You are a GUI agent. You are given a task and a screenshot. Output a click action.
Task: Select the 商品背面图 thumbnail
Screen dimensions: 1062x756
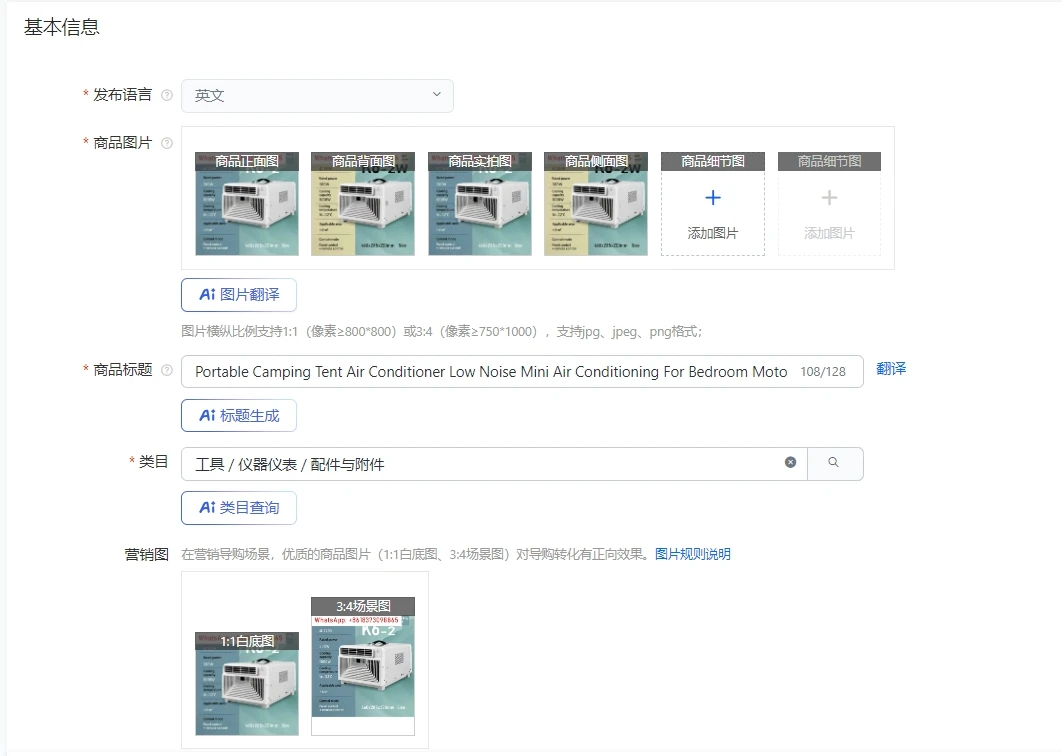[x=363, y=204]
